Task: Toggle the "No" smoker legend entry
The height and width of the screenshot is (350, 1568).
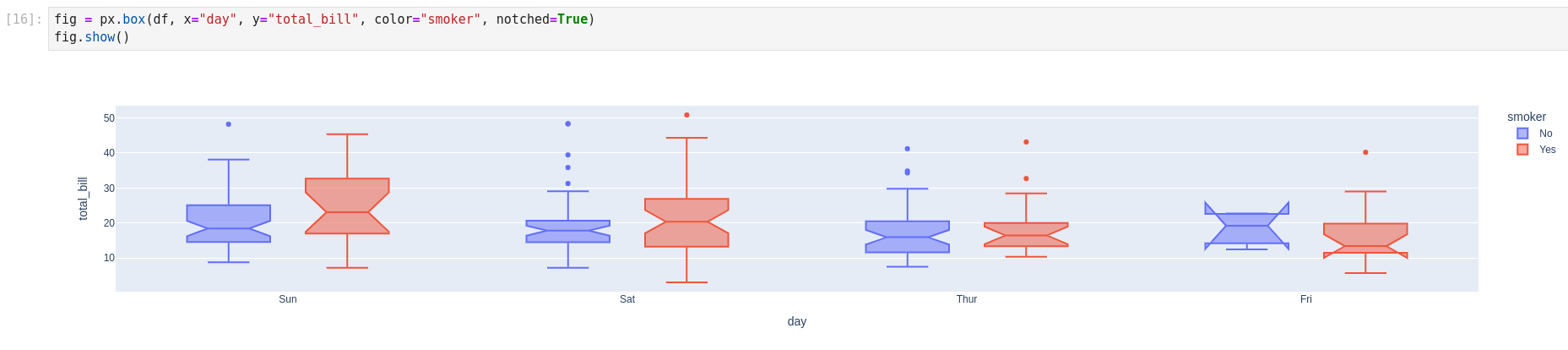Action: tap(1545, 134)
